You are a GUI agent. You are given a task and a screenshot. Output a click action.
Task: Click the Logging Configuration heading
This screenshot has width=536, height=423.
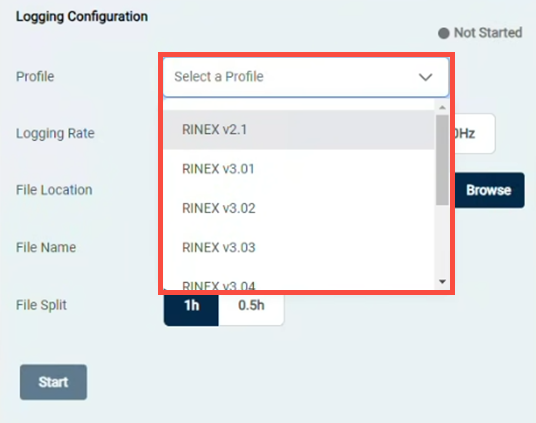pyautogui.click(x=82, y=17)
